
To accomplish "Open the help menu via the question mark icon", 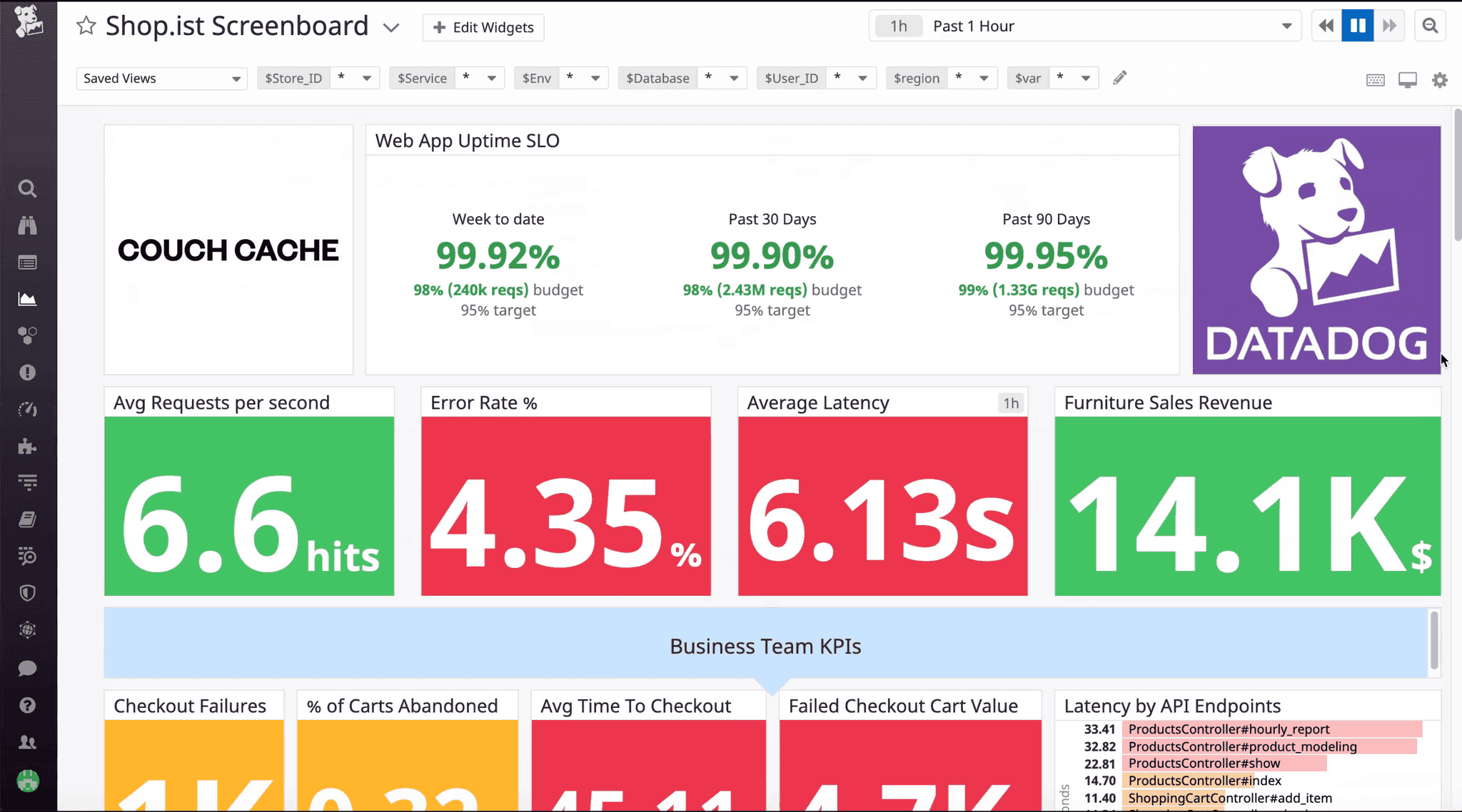I will click(27, 705).
